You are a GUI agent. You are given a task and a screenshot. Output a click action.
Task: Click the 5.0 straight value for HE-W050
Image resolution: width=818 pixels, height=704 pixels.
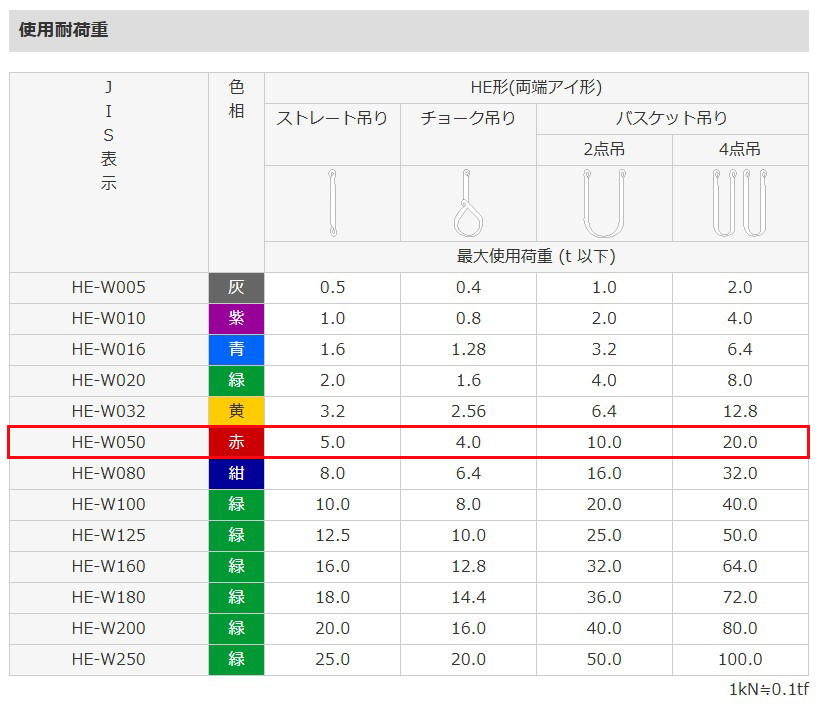coord(332,443)
